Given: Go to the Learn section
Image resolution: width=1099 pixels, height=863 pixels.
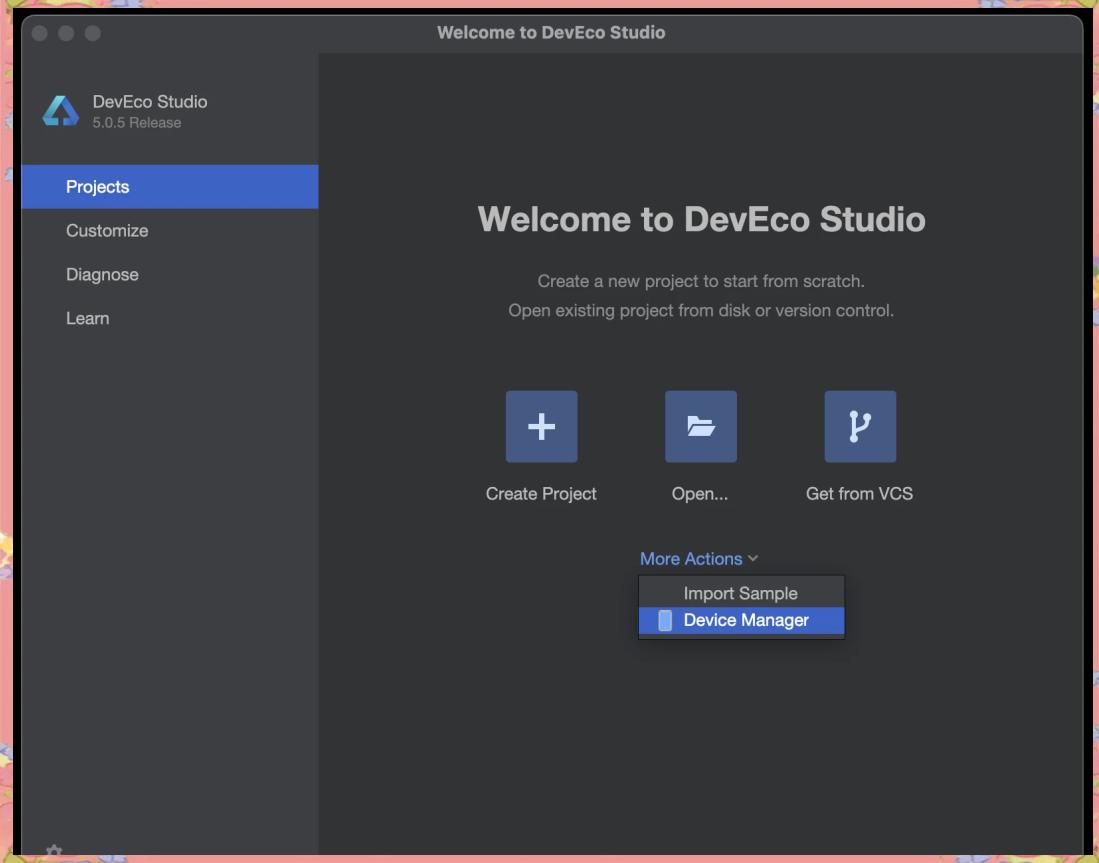Looking at the screenshot, I should tap(170, 318).
